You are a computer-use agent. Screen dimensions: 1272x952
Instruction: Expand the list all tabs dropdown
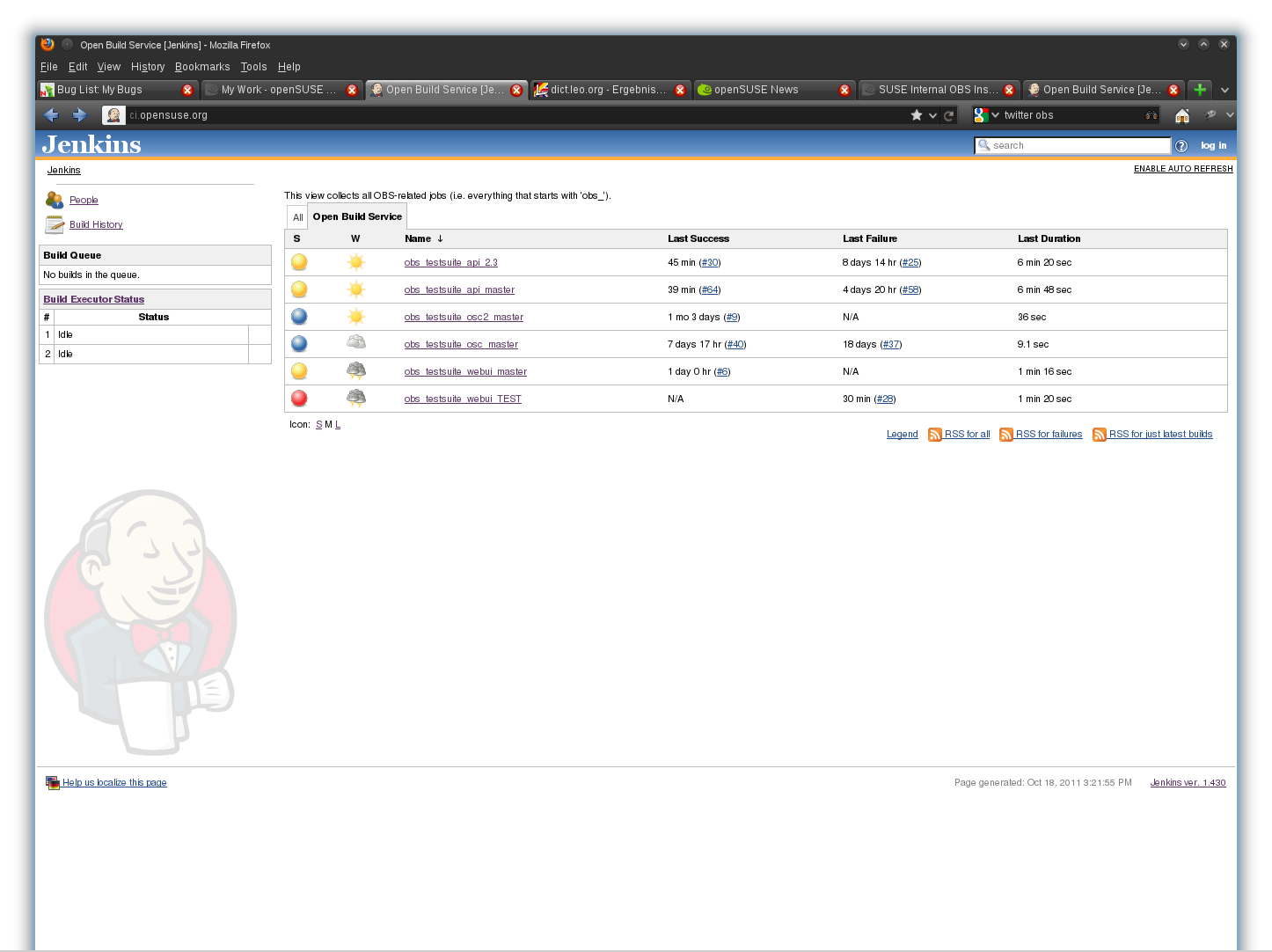tap(1224, 90)
